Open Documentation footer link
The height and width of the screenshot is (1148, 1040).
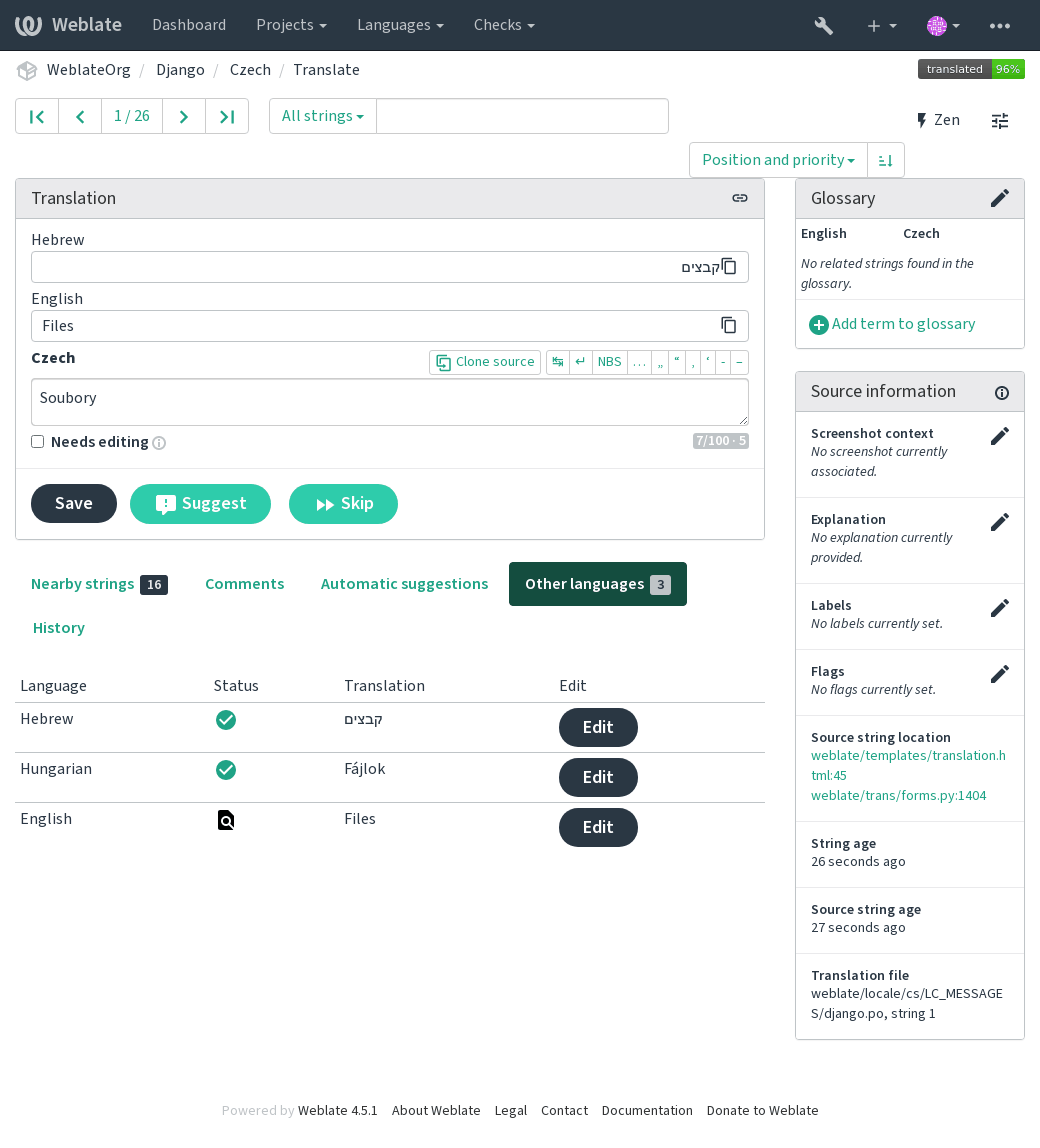click(647, 1111)
